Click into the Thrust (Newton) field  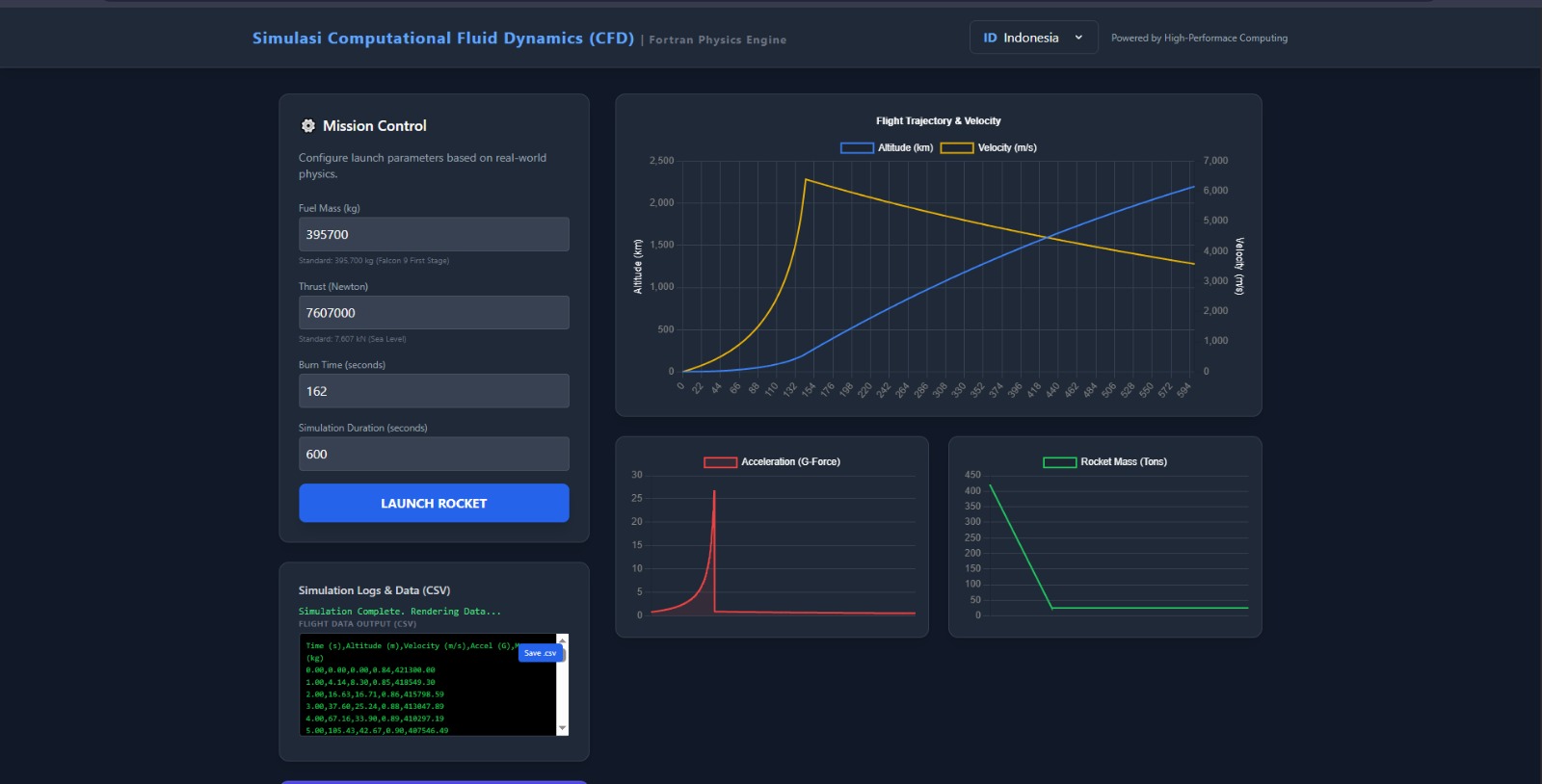(434, 313)
